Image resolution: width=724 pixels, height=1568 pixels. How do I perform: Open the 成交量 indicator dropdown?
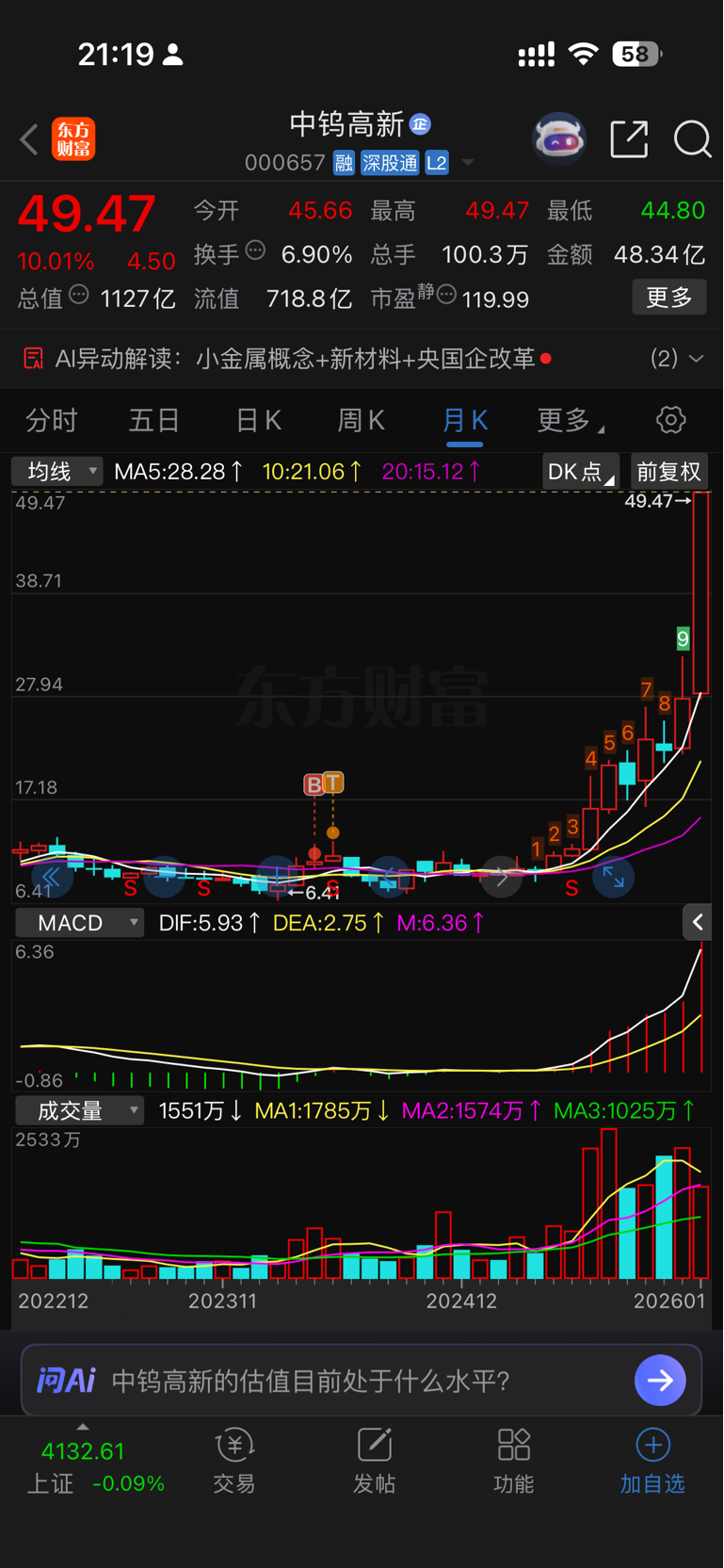pos(80,1110)
